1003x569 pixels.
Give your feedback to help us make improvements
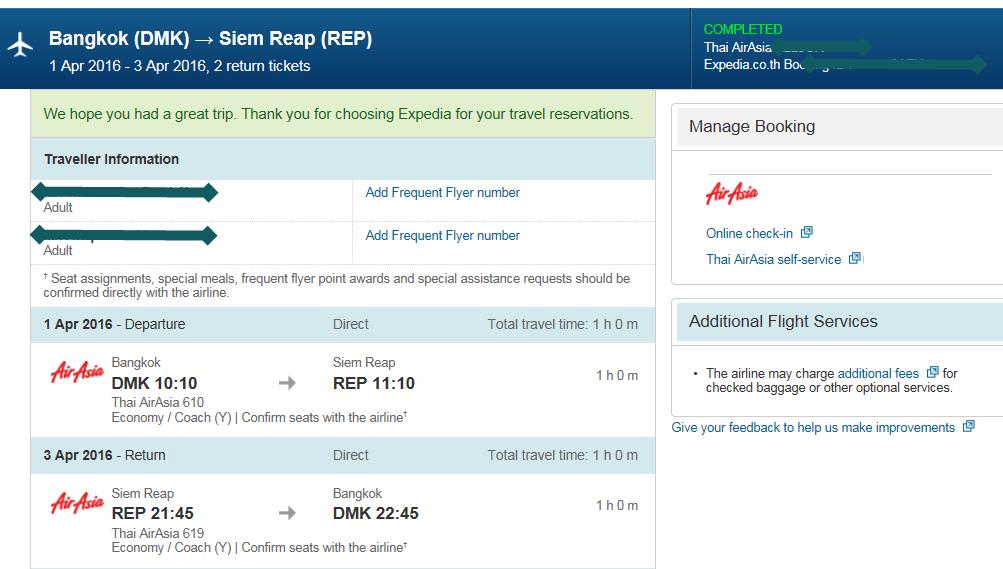(x=813, y=428)
